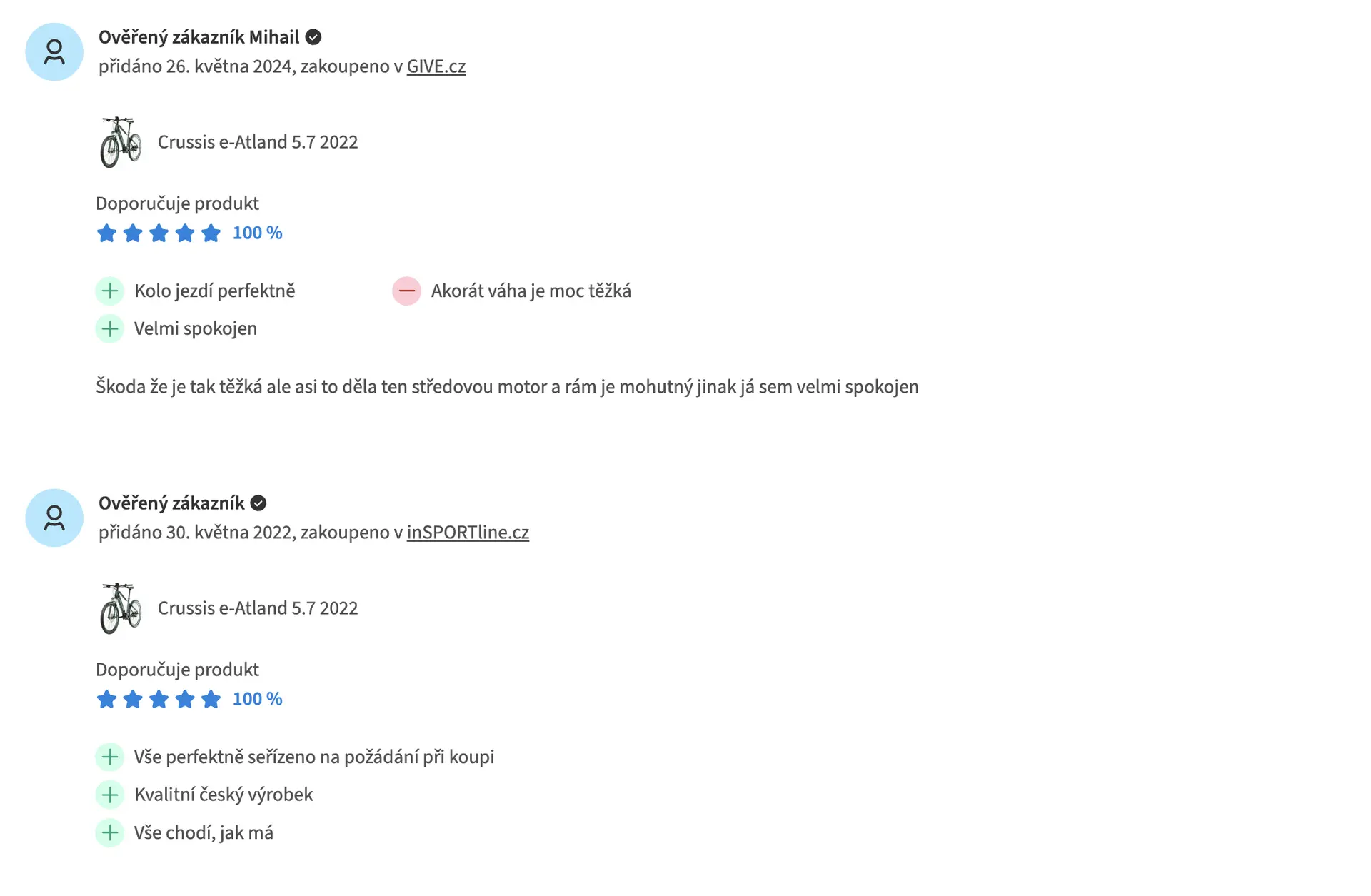Click plus icon beside 'Vše chodí, jak má'
The image size is (1371, 896).
pyautogui.click(x=110, y=833)
